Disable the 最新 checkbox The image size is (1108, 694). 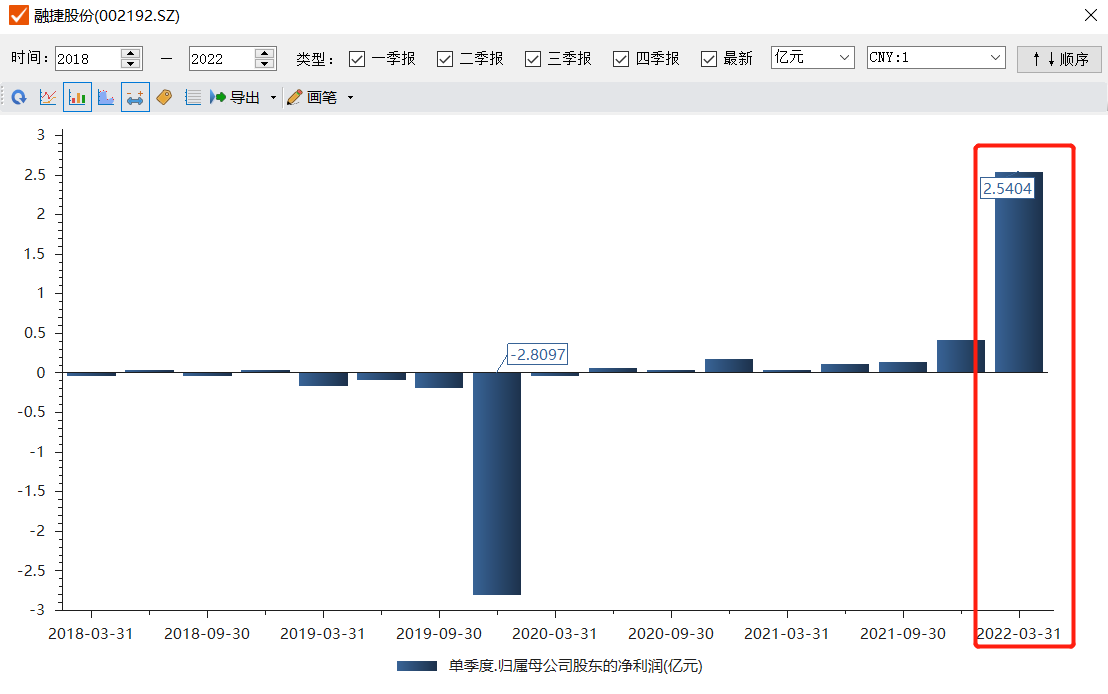[x=709, y=59]
